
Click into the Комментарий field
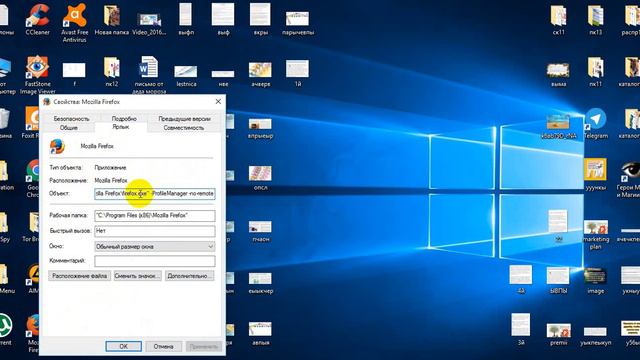tap(155, 261)
